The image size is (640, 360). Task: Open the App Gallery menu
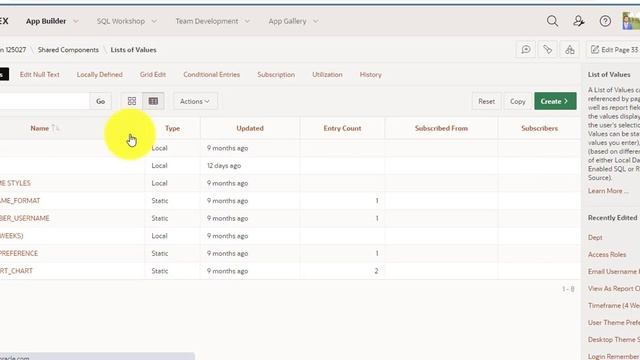(x=287, y=21)
